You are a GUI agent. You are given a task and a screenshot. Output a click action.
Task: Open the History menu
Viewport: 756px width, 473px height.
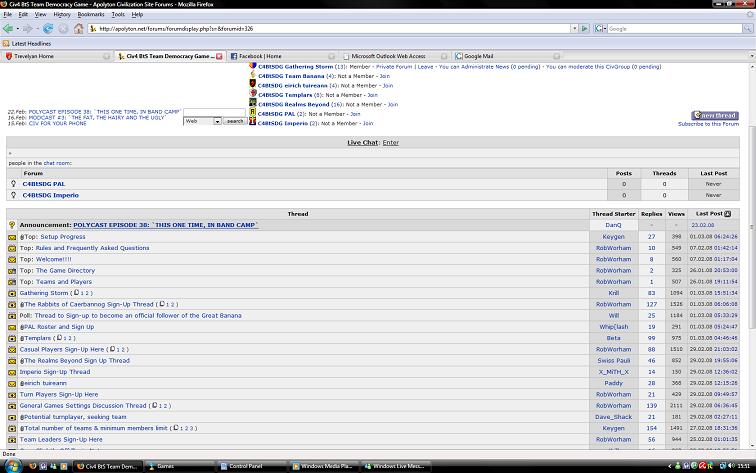pyautogui.click(x=62, y=15)
